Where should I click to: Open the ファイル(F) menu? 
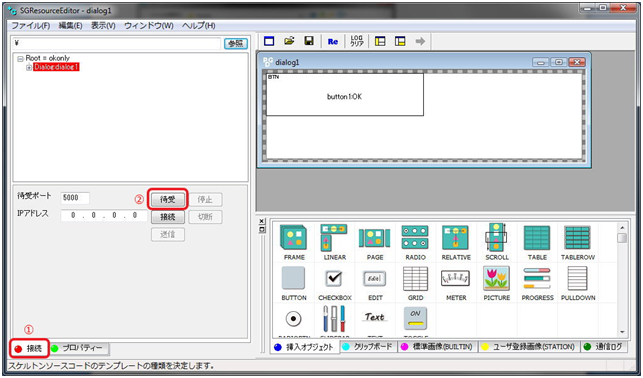(30, 25)
